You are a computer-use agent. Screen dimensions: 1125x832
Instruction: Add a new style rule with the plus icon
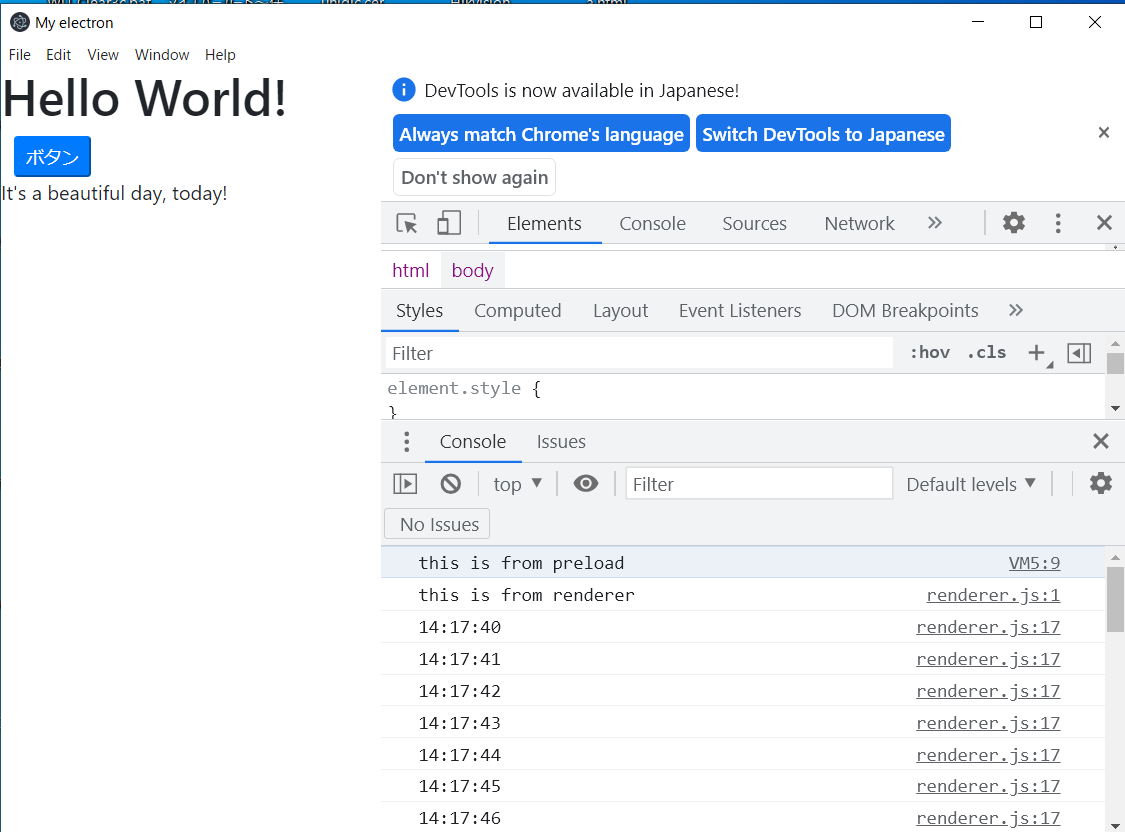(x=1035, y=352)
